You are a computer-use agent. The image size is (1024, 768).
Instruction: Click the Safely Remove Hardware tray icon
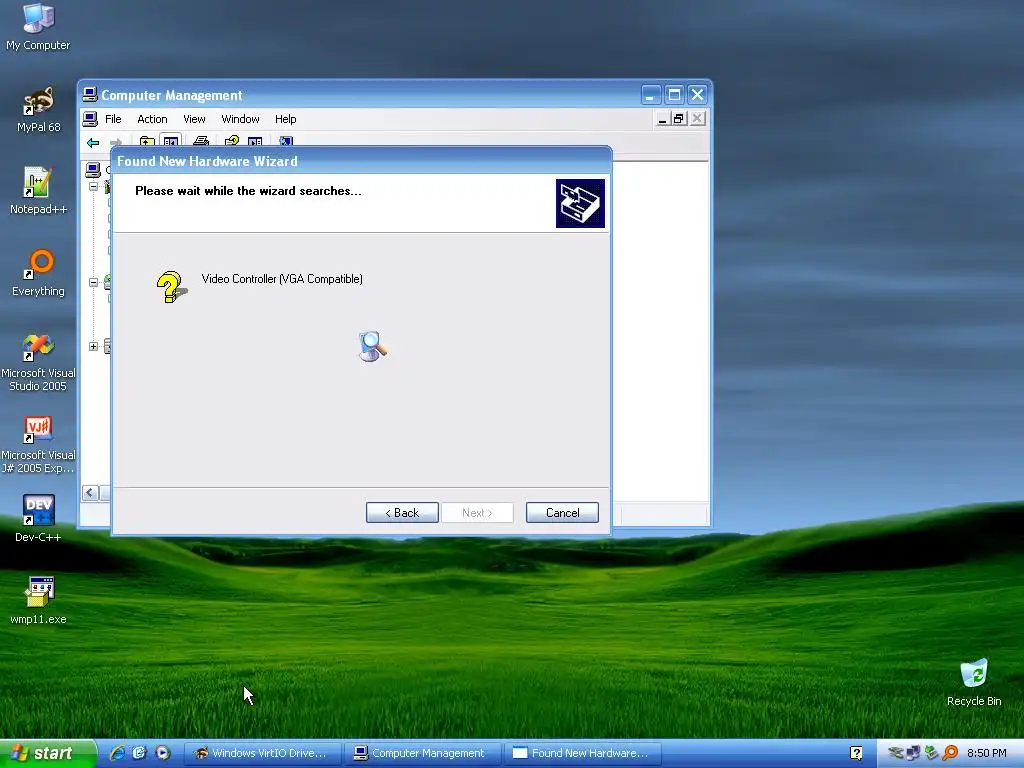[x=931, y=753]
